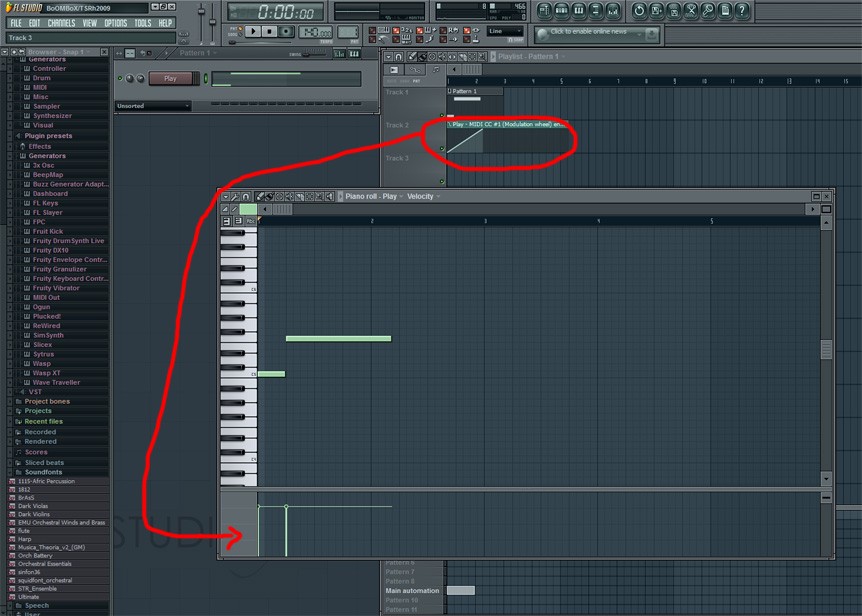Select the paint brush tool in Piano roll

click(x=269, y=196)
